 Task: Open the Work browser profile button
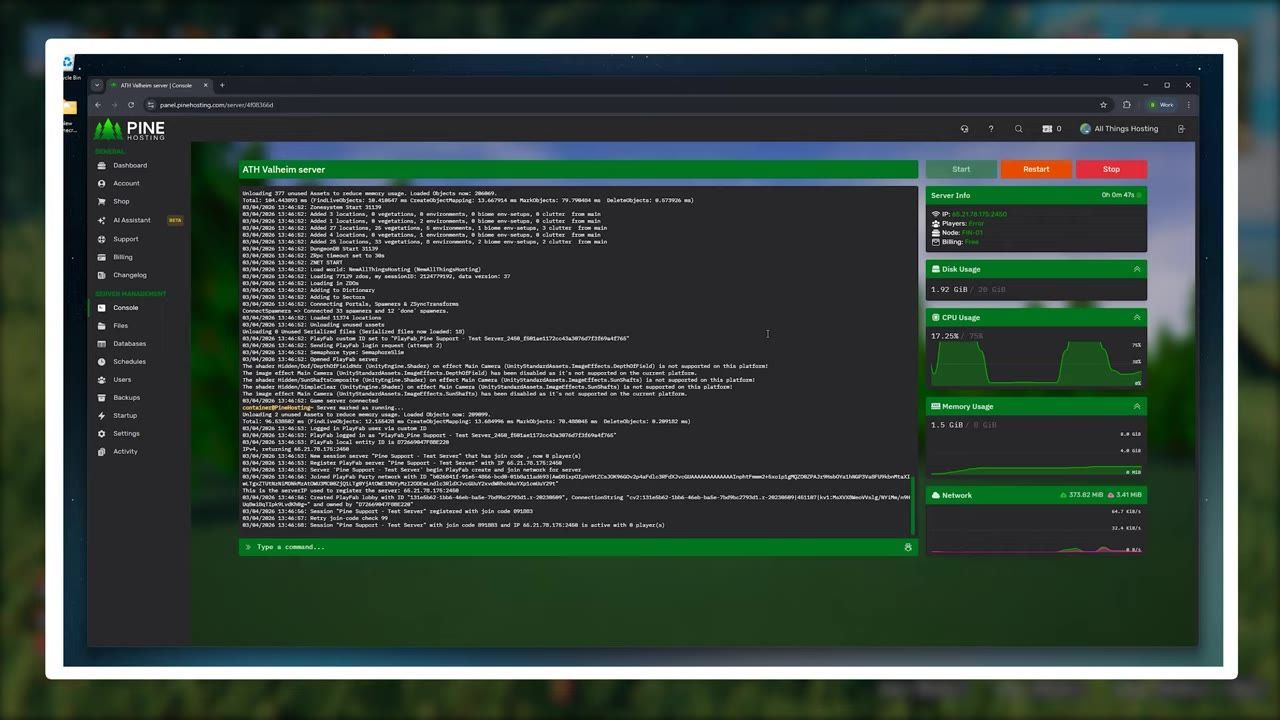1161,105
